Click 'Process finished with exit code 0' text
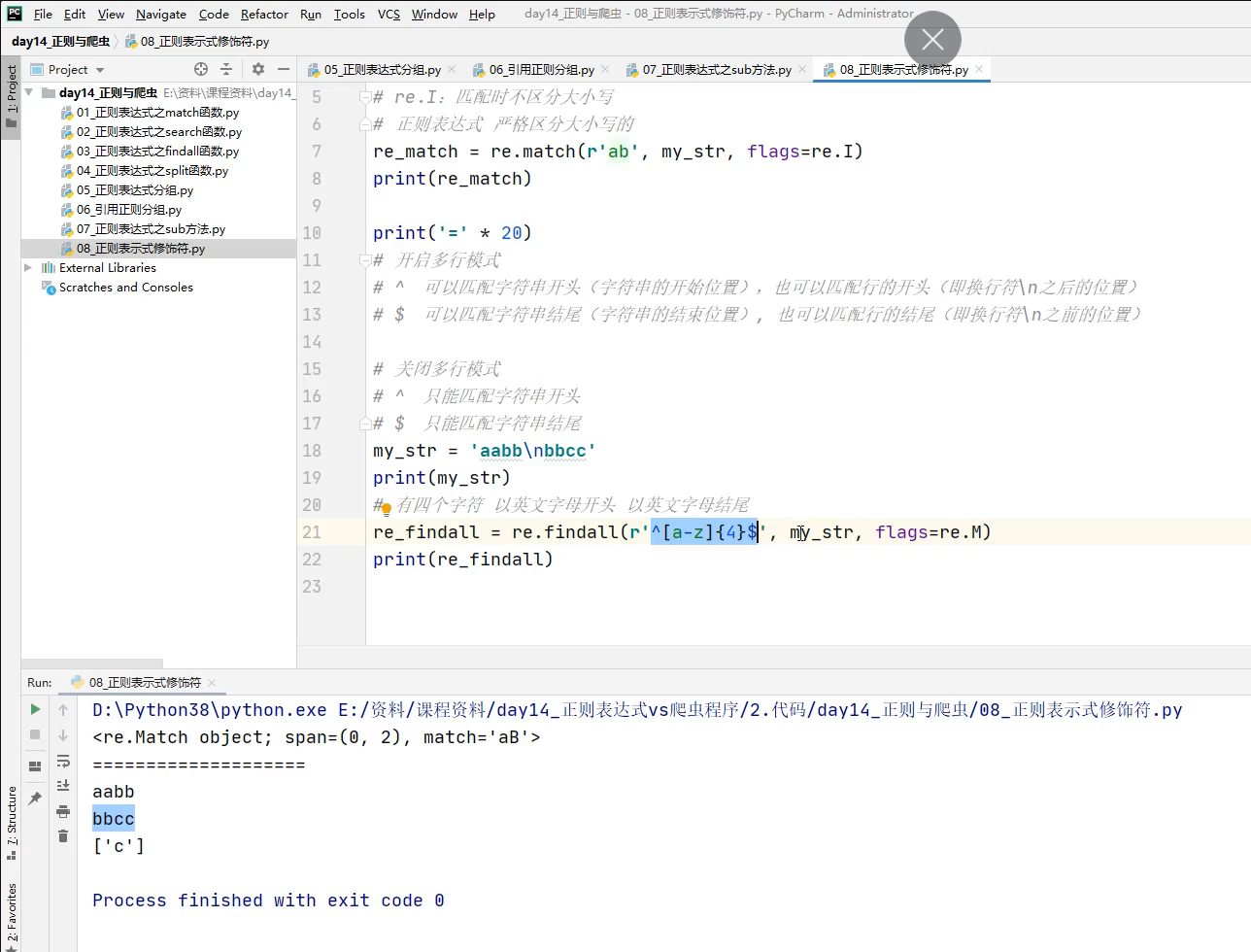 coord(268,900)
